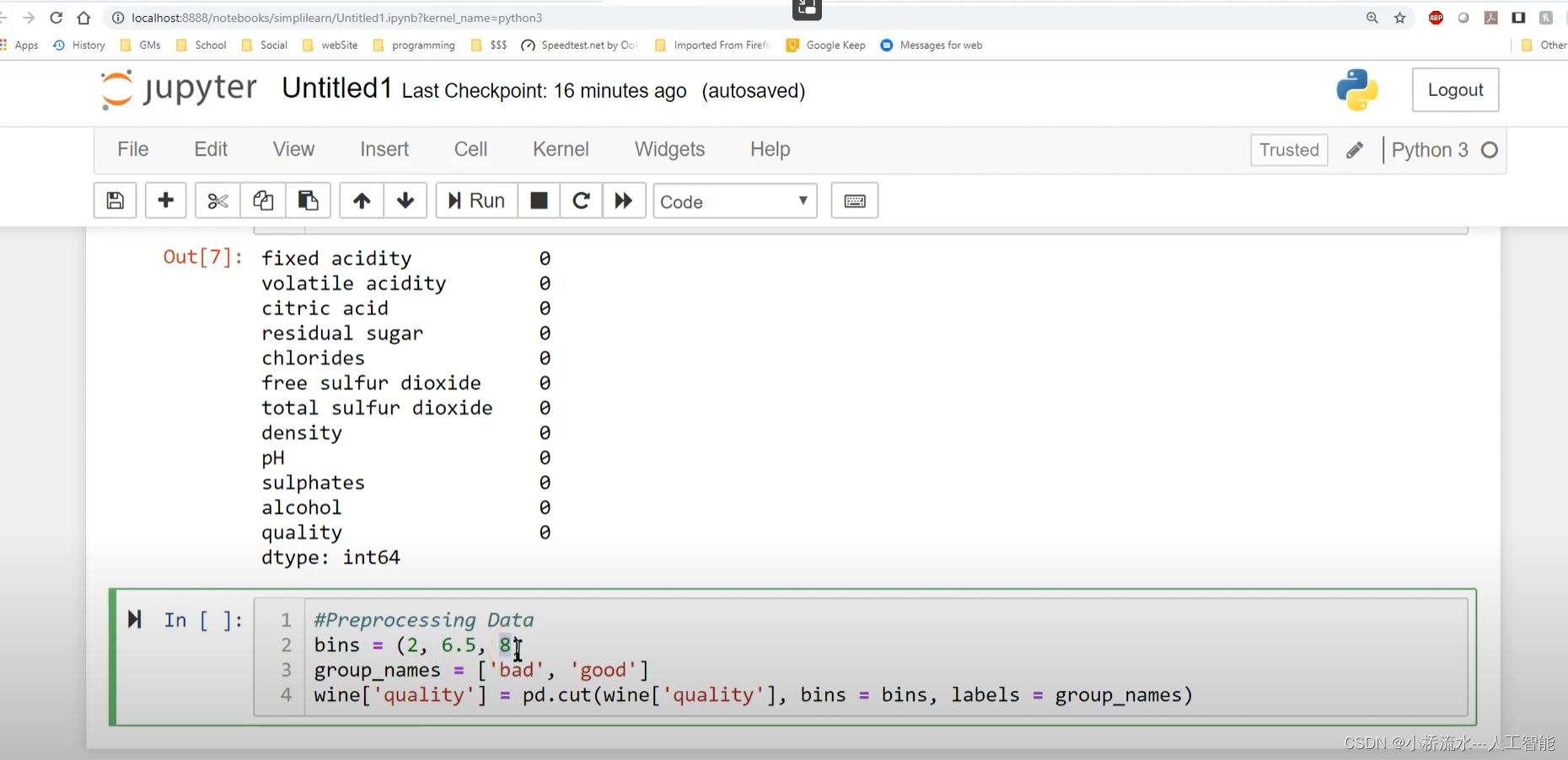Click the 'total sulfur dioxide' output row

point(405,408)
